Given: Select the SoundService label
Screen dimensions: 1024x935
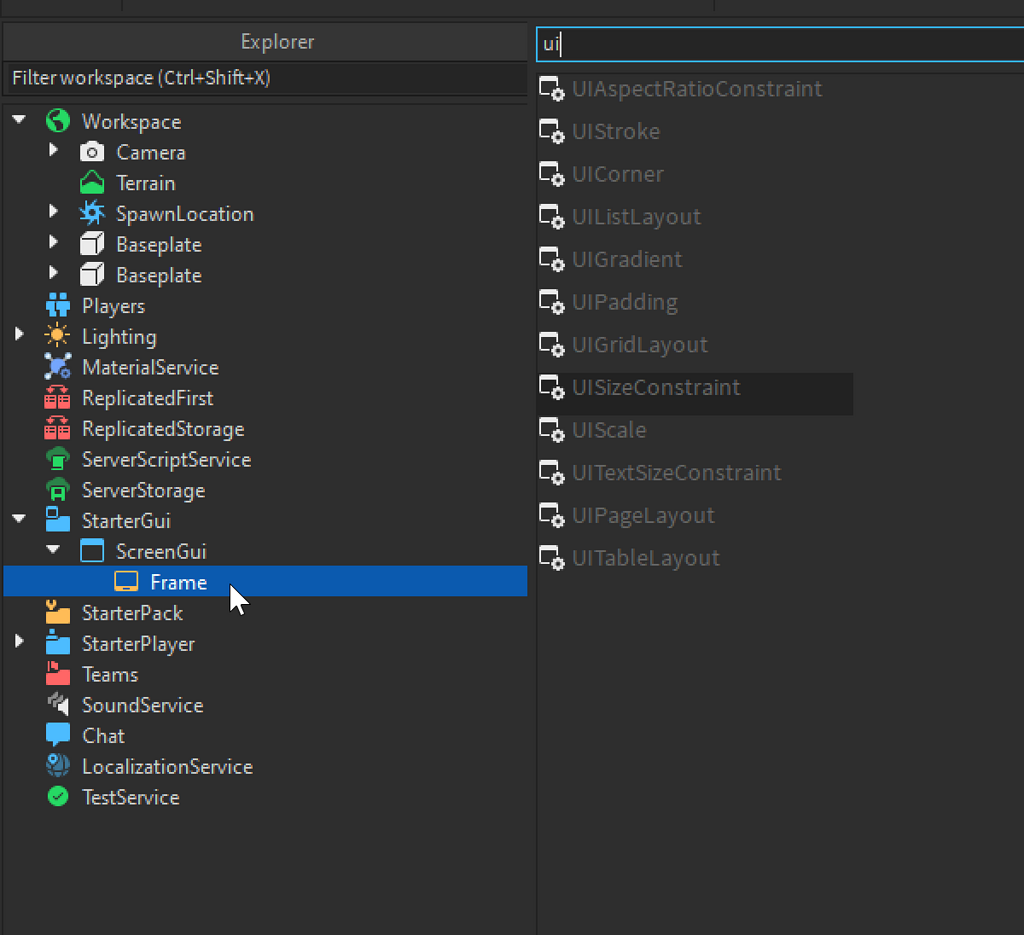Looking at the screenshot, I should 142,705.
